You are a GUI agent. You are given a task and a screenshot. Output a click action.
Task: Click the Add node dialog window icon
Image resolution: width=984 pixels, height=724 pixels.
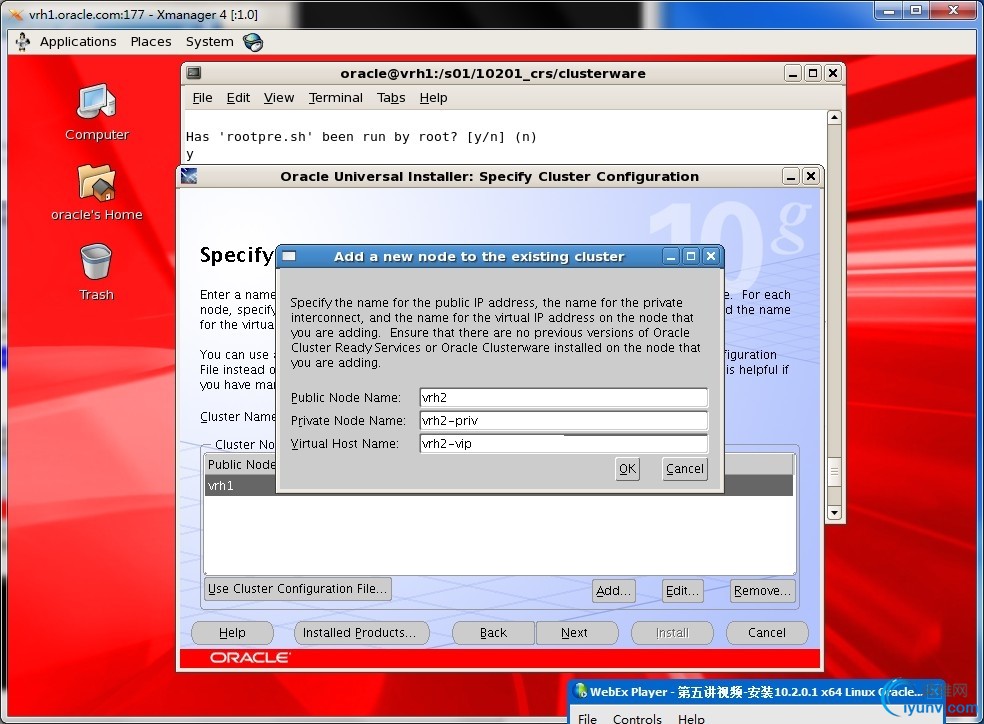coord(289,256)
